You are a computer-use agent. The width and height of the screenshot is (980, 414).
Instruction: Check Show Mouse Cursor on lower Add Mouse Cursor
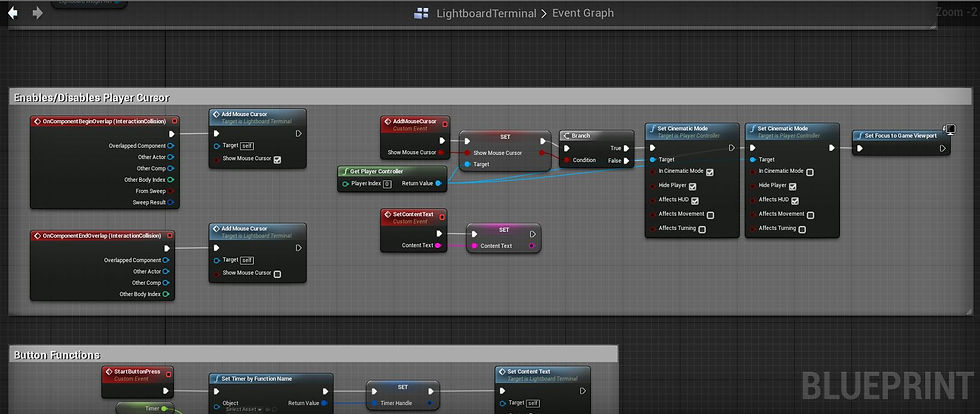click(277, 274)
